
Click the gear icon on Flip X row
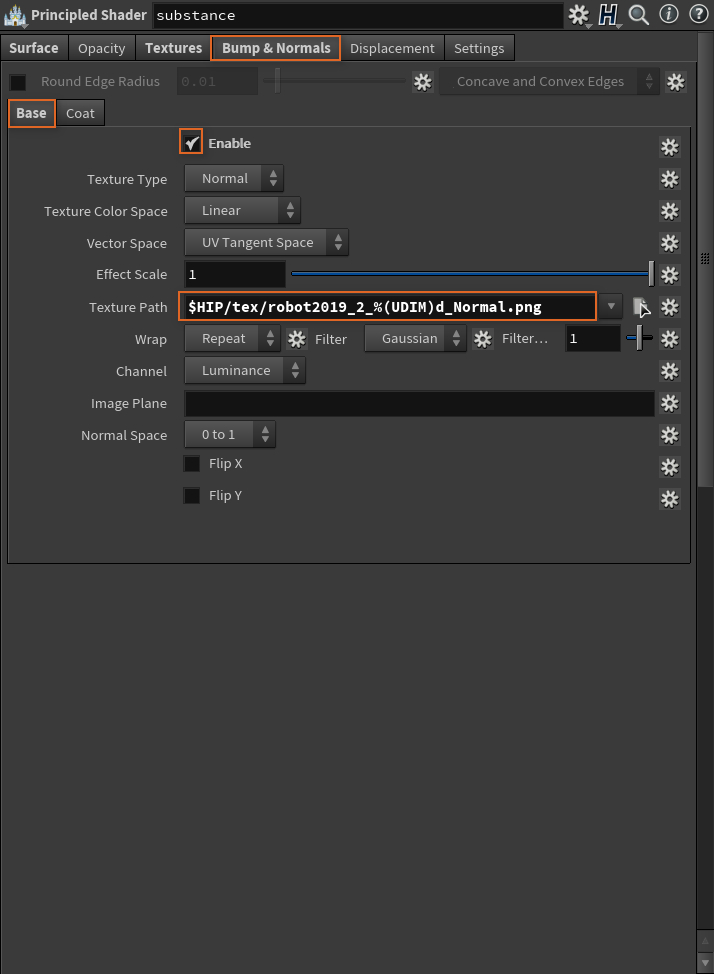669,467
